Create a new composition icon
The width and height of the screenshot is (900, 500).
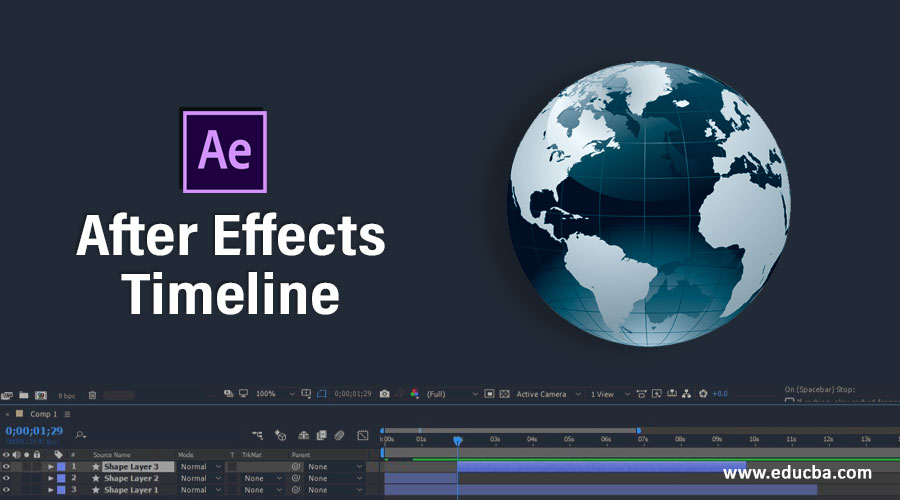click(41, 395)
